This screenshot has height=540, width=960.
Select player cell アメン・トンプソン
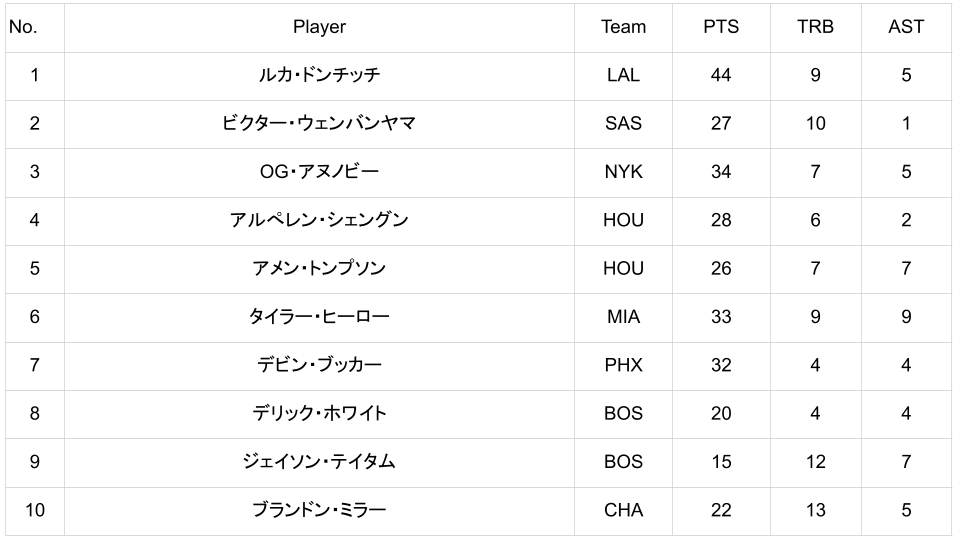319,268
